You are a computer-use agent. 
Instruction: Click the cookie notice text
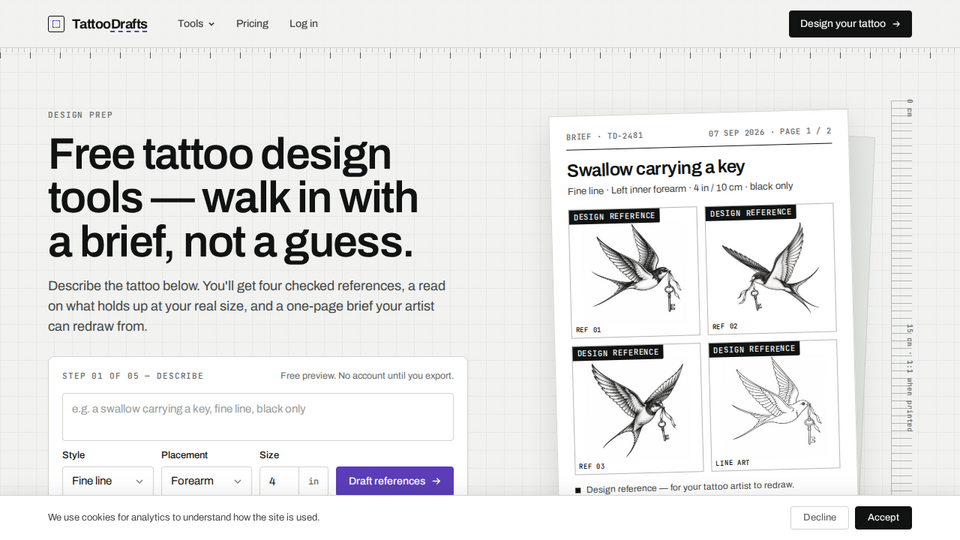(x=184, y=517)
